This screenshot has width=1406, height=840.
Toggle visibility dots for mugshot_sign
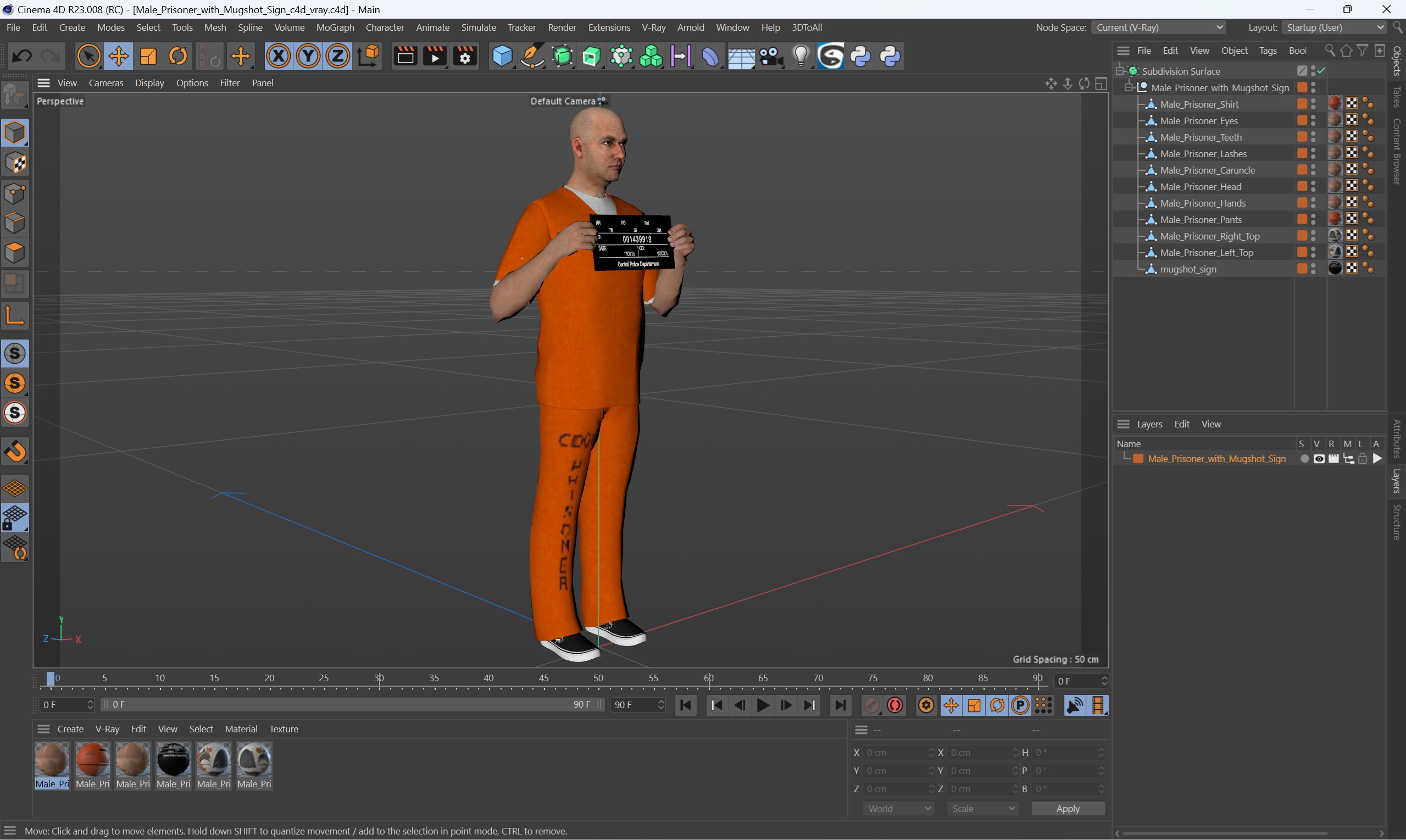pyautogui.click(x=1313, y=269)
